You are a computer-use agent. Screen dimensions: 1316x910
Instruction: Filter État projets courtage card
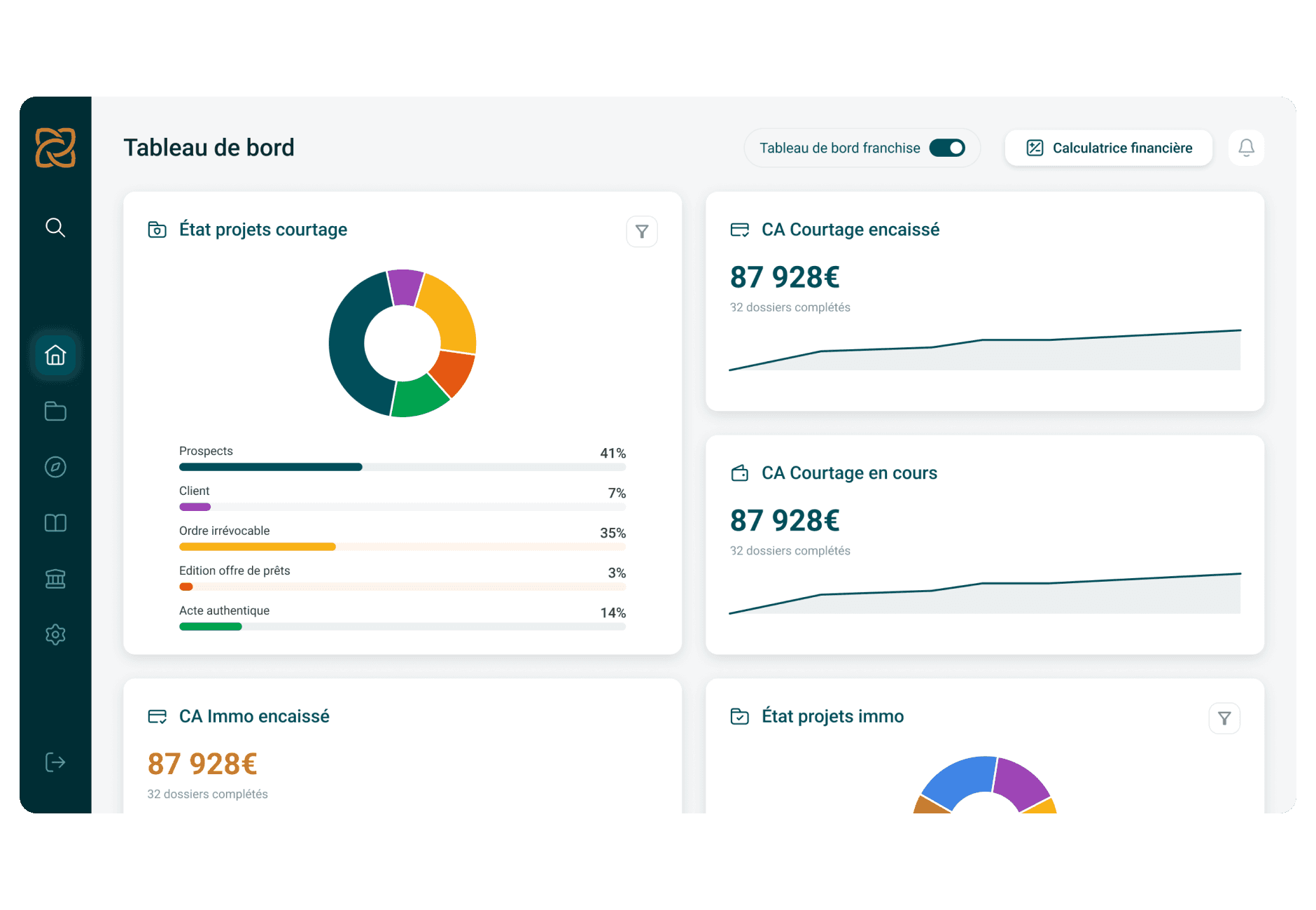click(x=642, y=232)
